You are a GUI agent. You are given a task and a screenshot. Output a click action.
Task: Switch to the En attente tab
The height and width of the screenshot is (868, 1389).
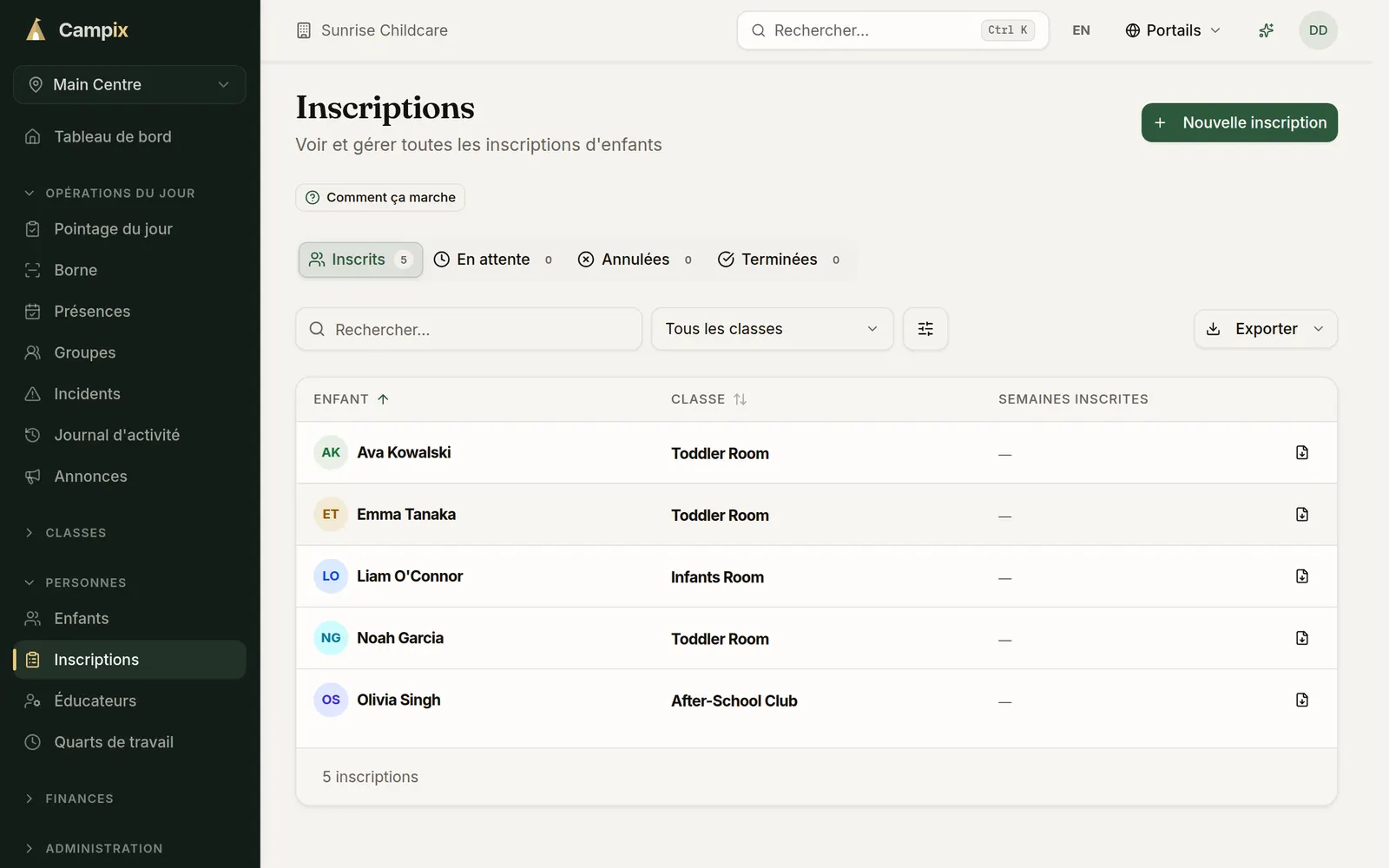493,260
